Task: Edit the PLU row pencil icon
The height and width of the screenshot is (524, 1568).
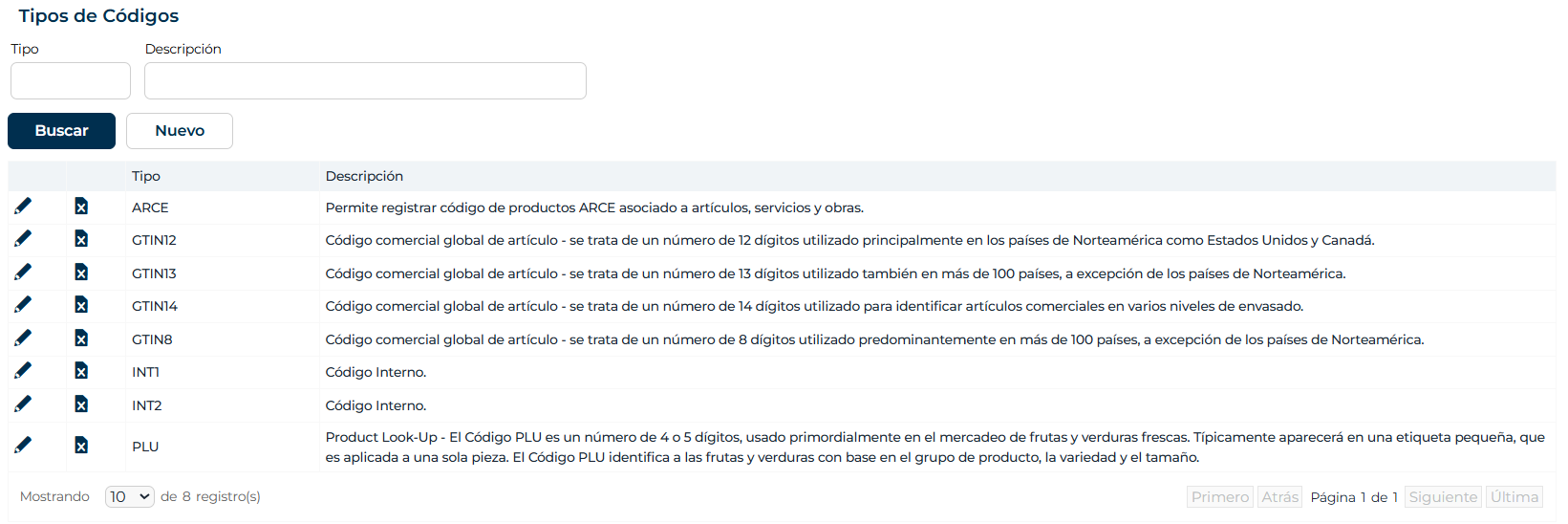Action: point(23,445)
